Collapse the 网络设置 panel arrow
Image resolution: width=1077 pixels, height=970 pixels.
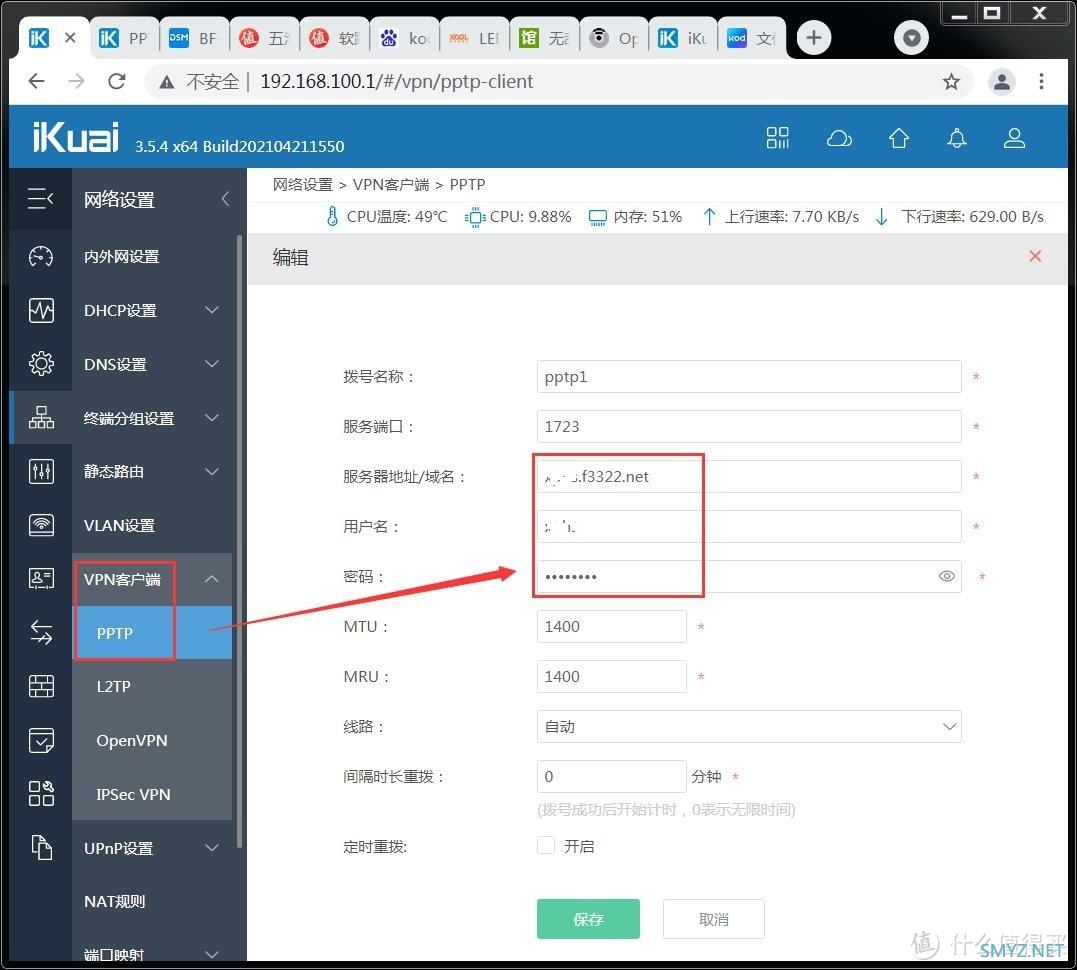coord(225,199)
